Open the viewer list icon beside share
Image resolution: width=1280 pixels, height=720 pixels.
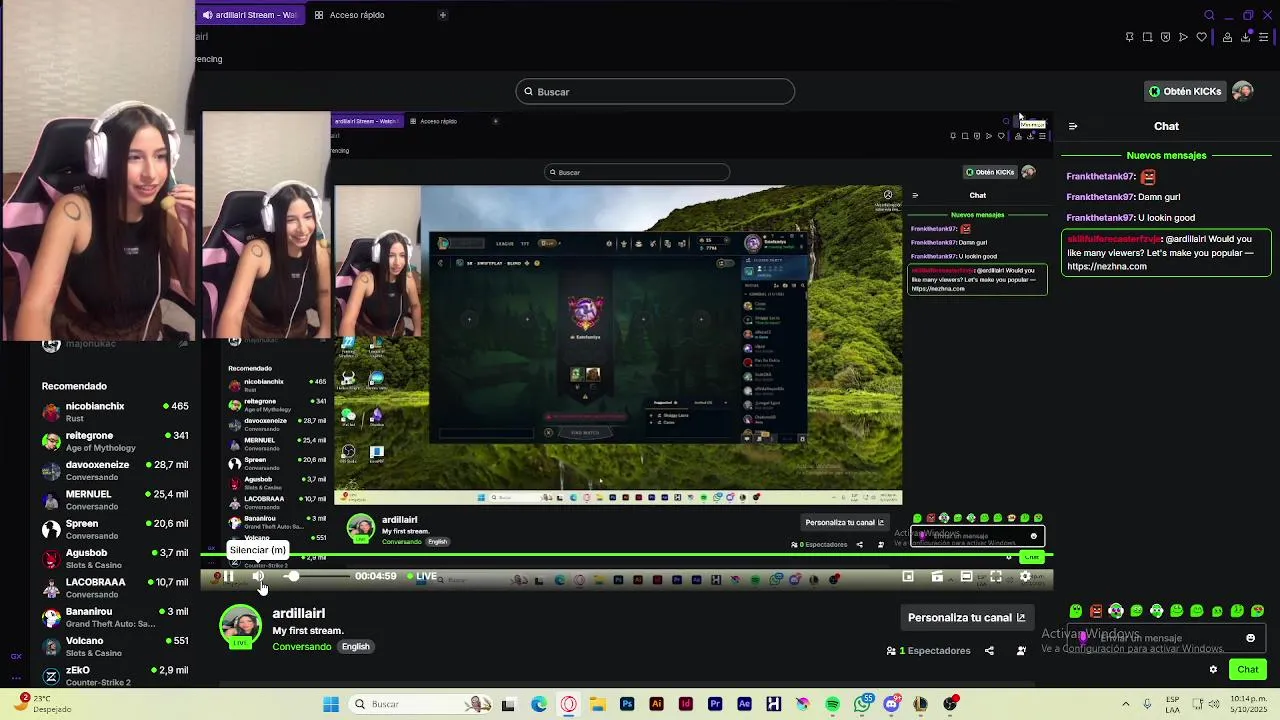pos(1021,651)
